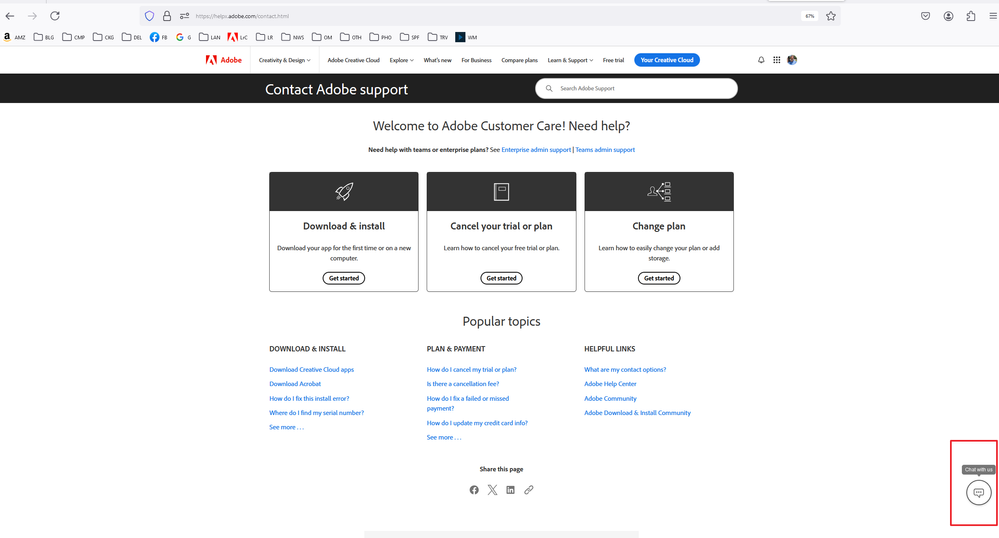Click the icon on Cancel your trial card
The width and height of the screenshot is (999, 538).
(501, 191)
